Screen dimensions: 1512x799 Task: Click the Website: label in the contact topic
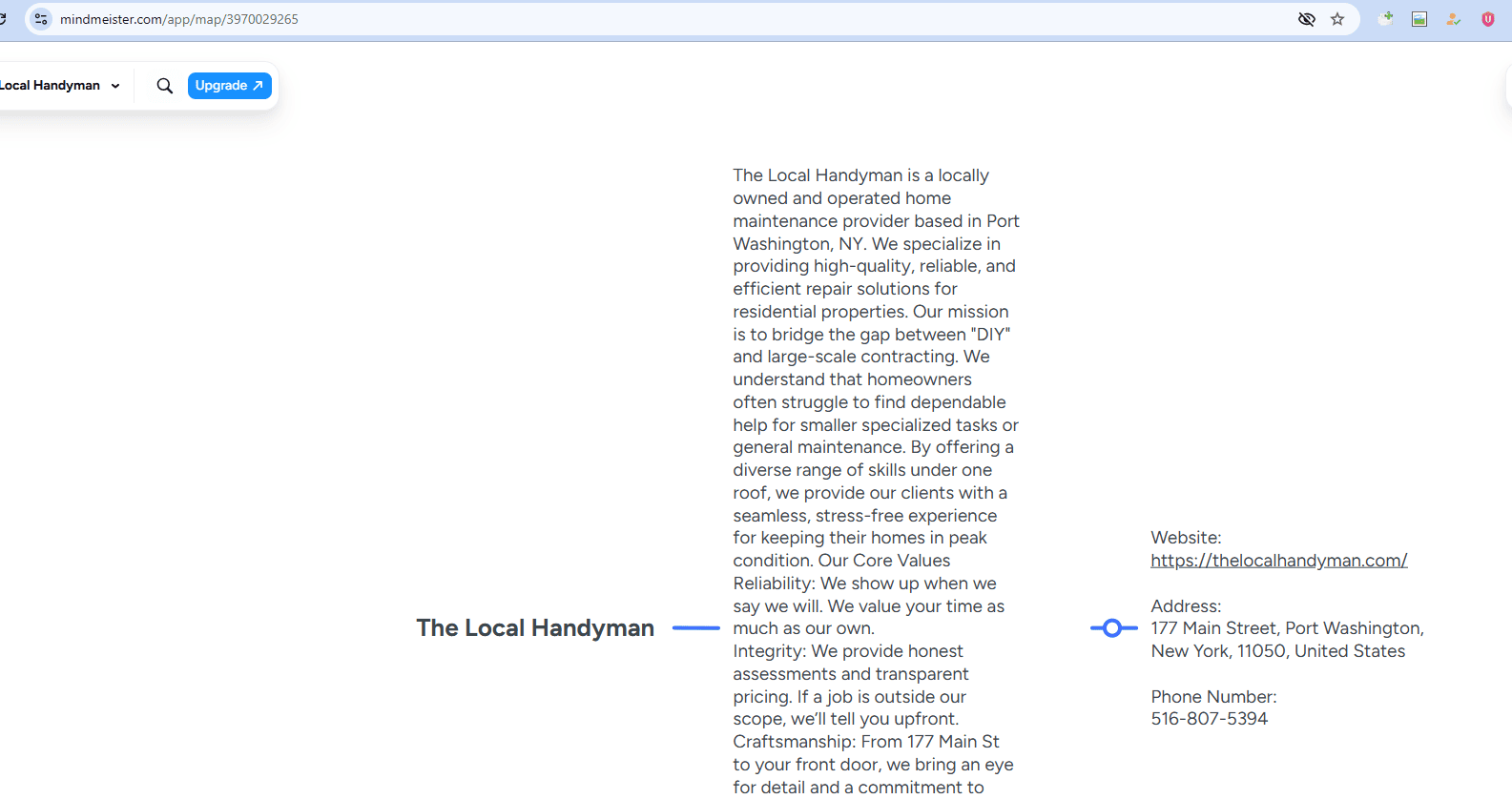(1186, 538)
